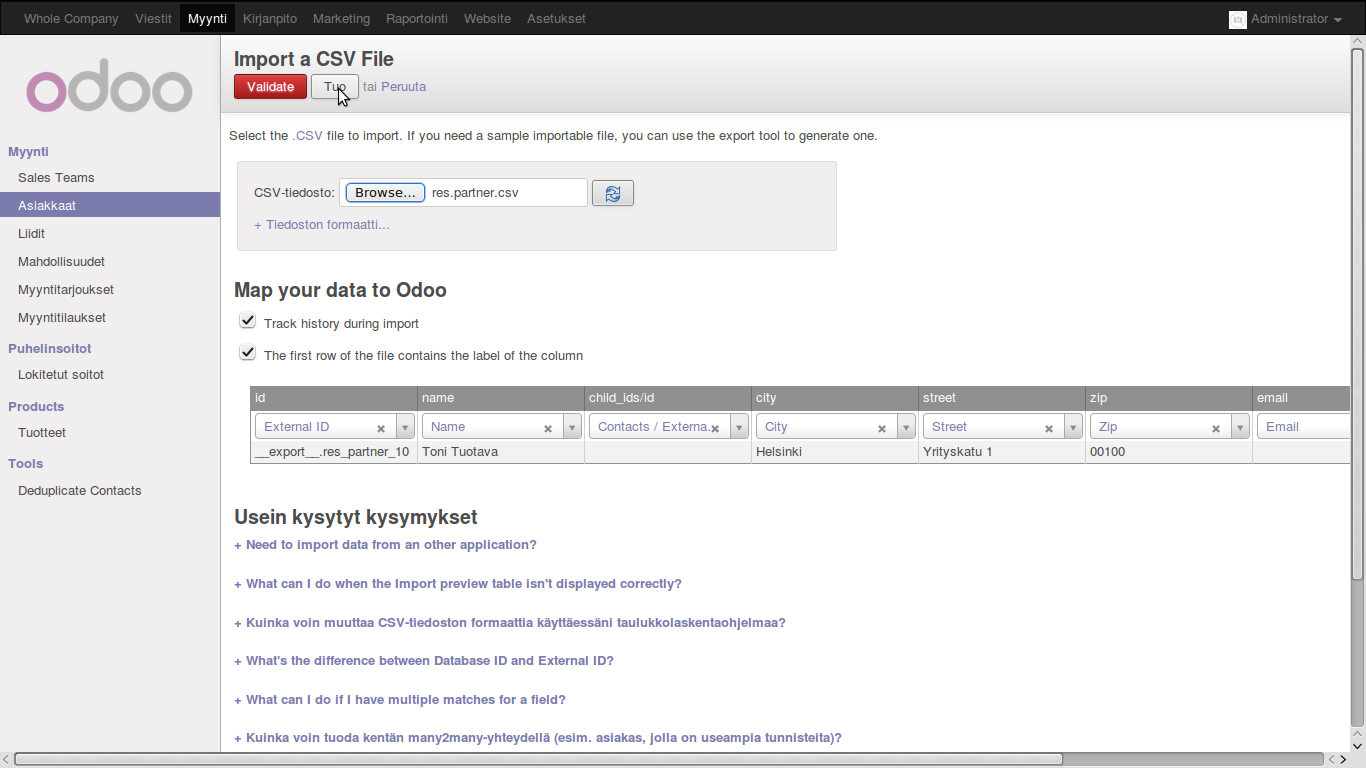1366x768 pixels.
Task: Click the Administrator avatar icon
Action: (1237, 19)
